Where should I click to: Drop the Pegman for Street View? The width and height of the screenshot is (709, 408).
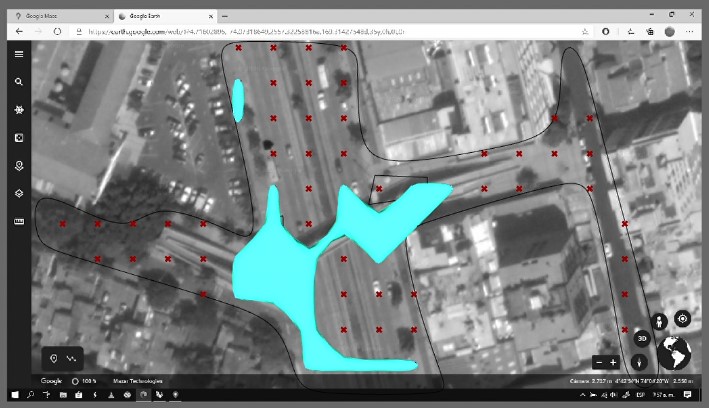click(659, 321)
